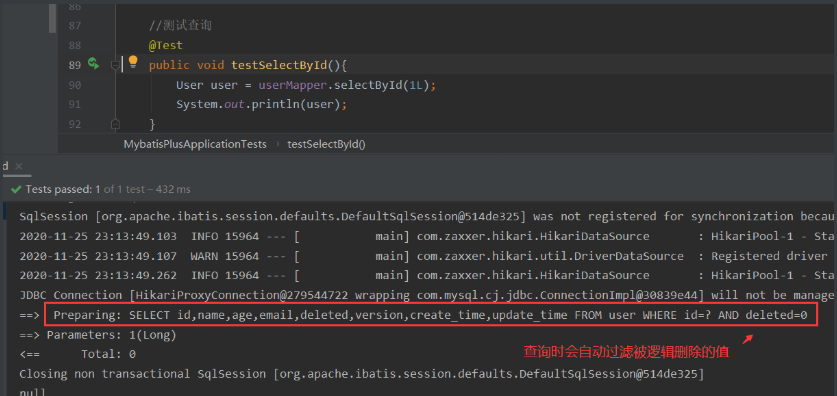Click the Tests passed status text
Screen dimensions: 837x396
pos(108,189)
